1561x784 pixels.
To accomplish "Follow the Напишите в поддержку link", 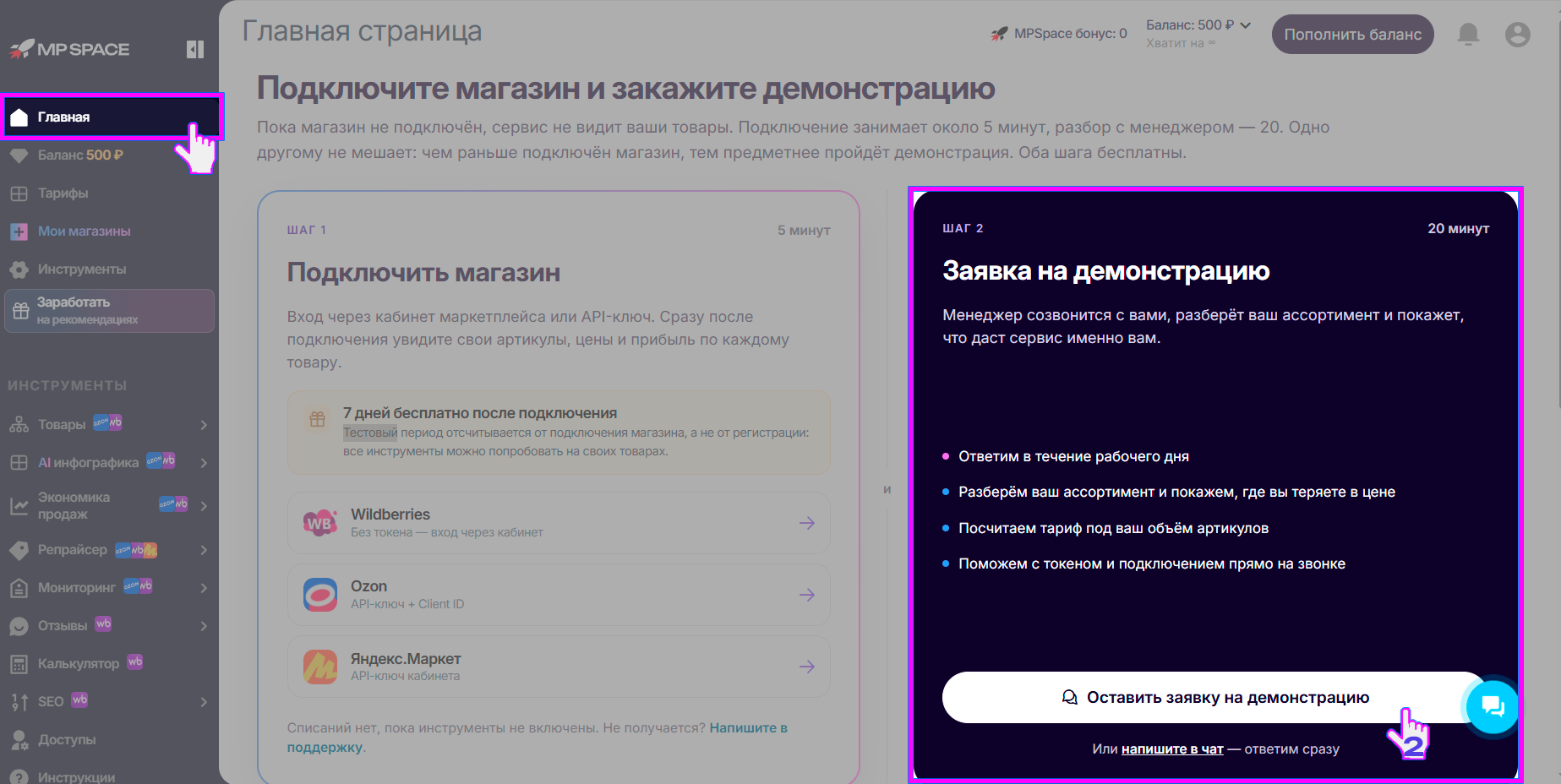I will (x=537, y=738).
